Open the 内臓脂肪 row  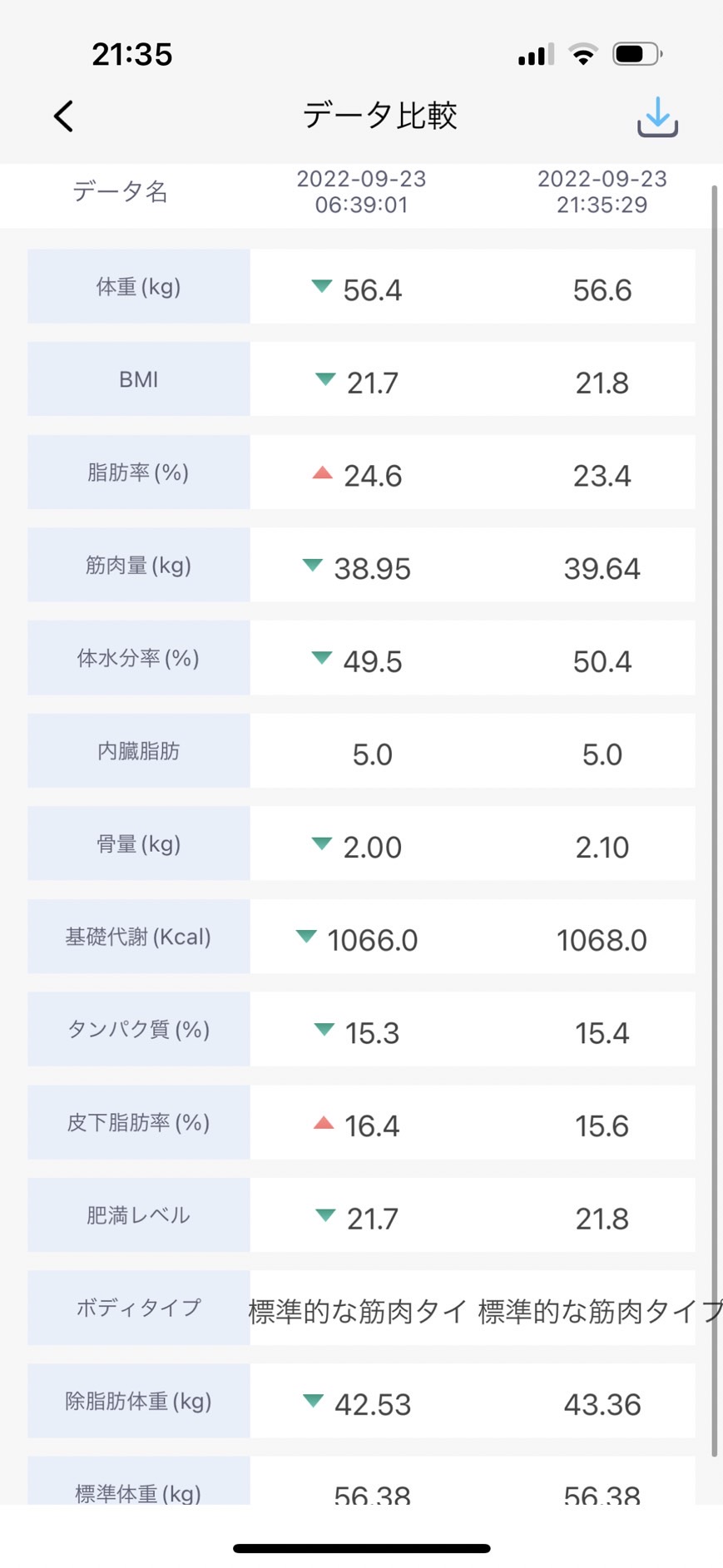tap(361, 751)
